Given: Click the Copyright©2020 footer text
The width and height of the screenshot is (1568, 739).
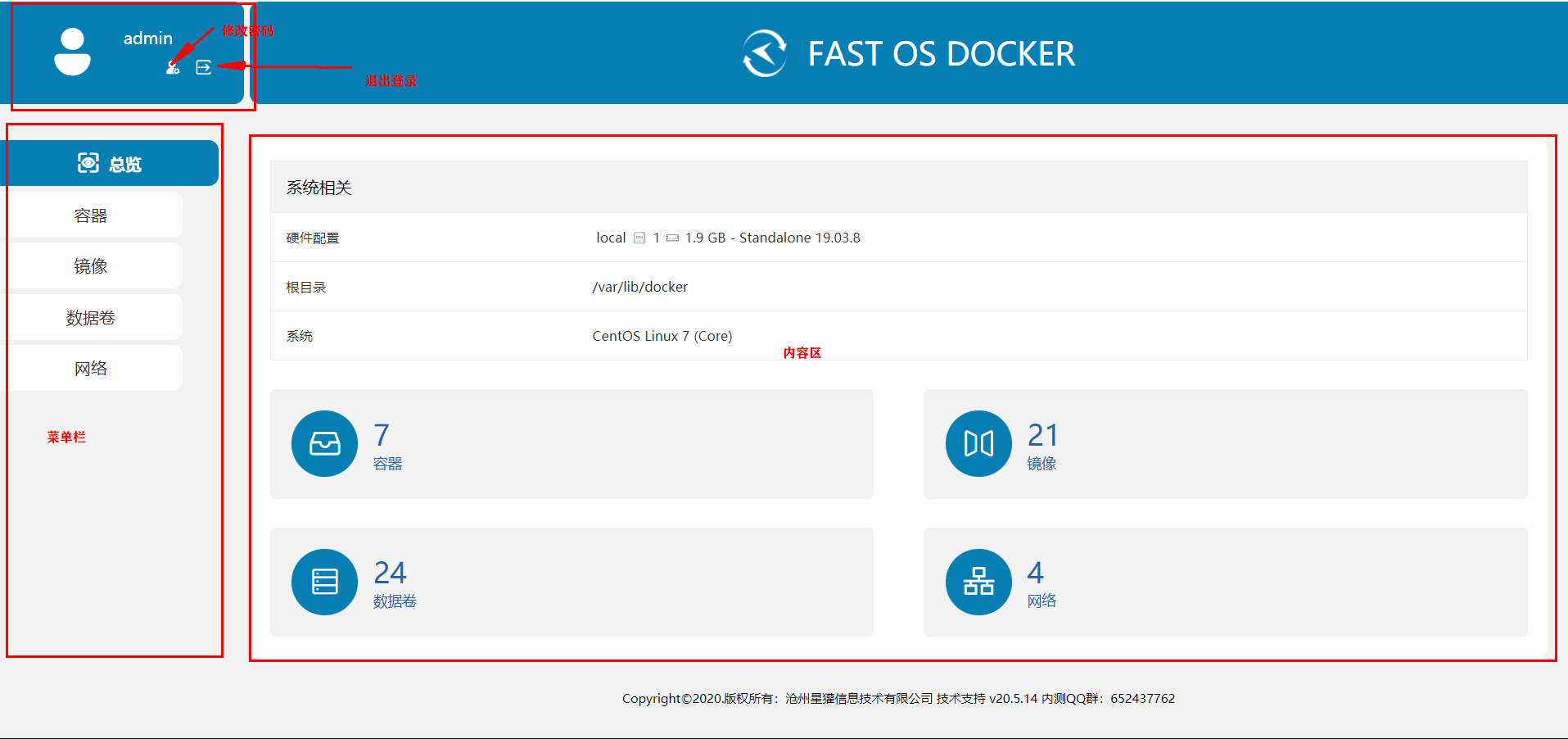Looking at the screenshot, I should coord(671,699).
